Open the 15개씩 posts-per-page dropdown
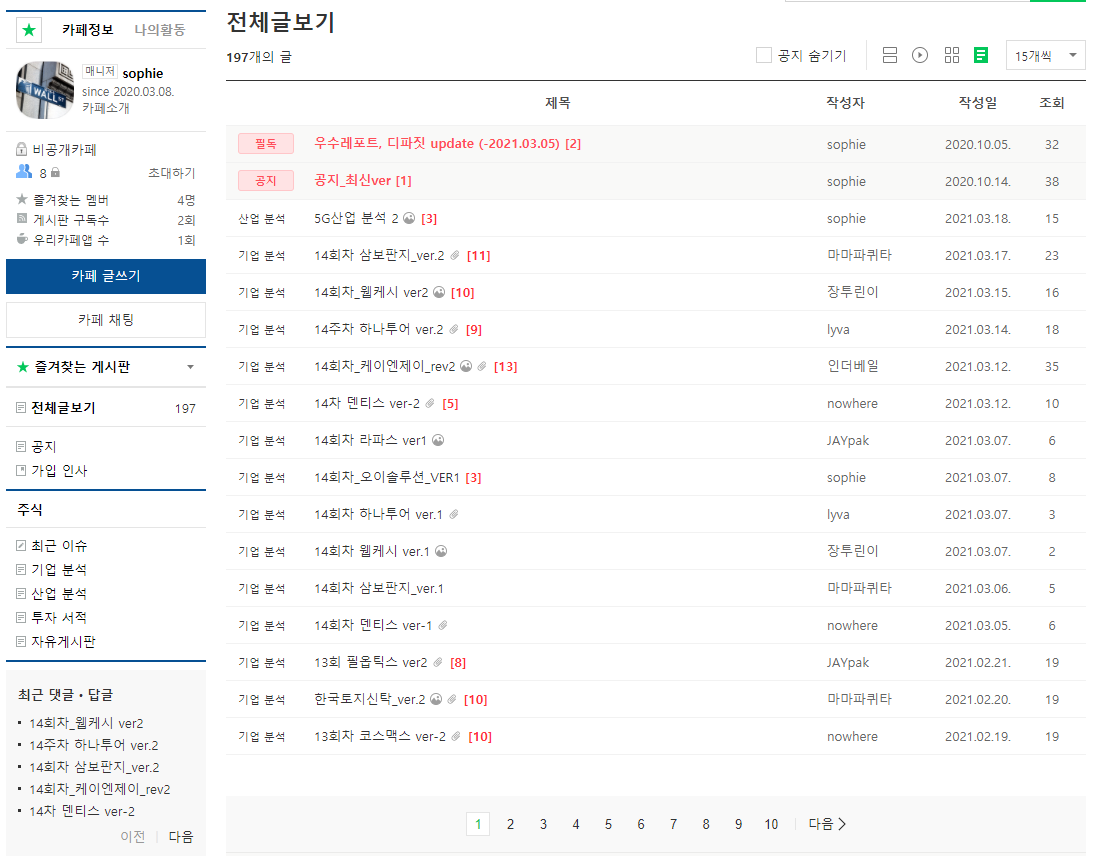 (1045, 55)
